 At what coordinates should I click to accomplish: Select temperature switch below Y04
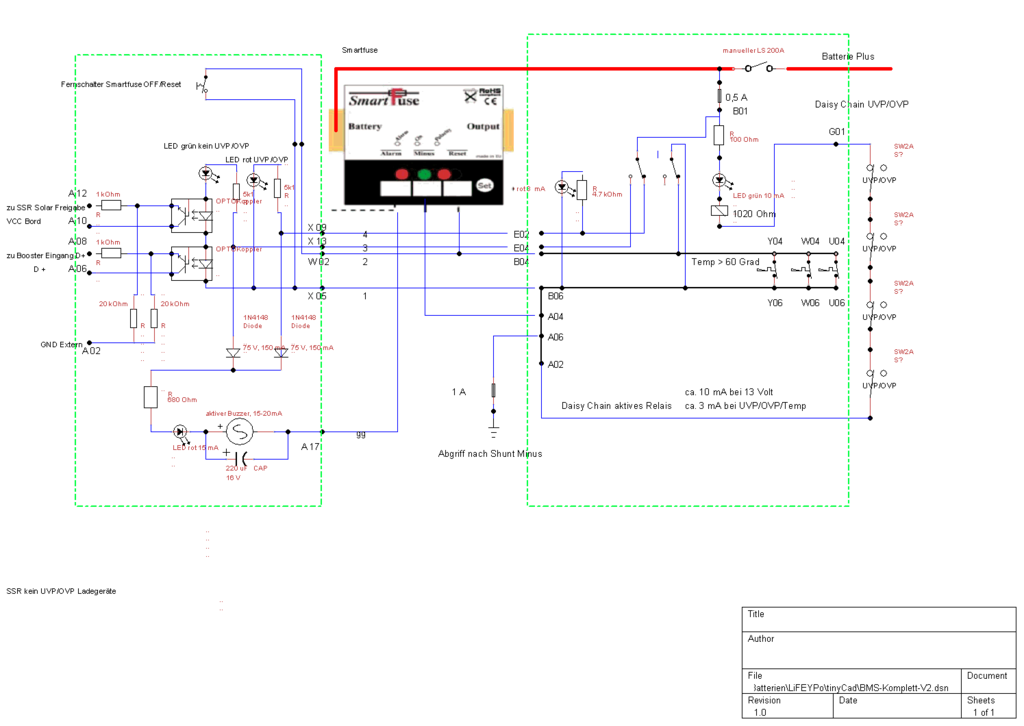[x=767, y=269]
